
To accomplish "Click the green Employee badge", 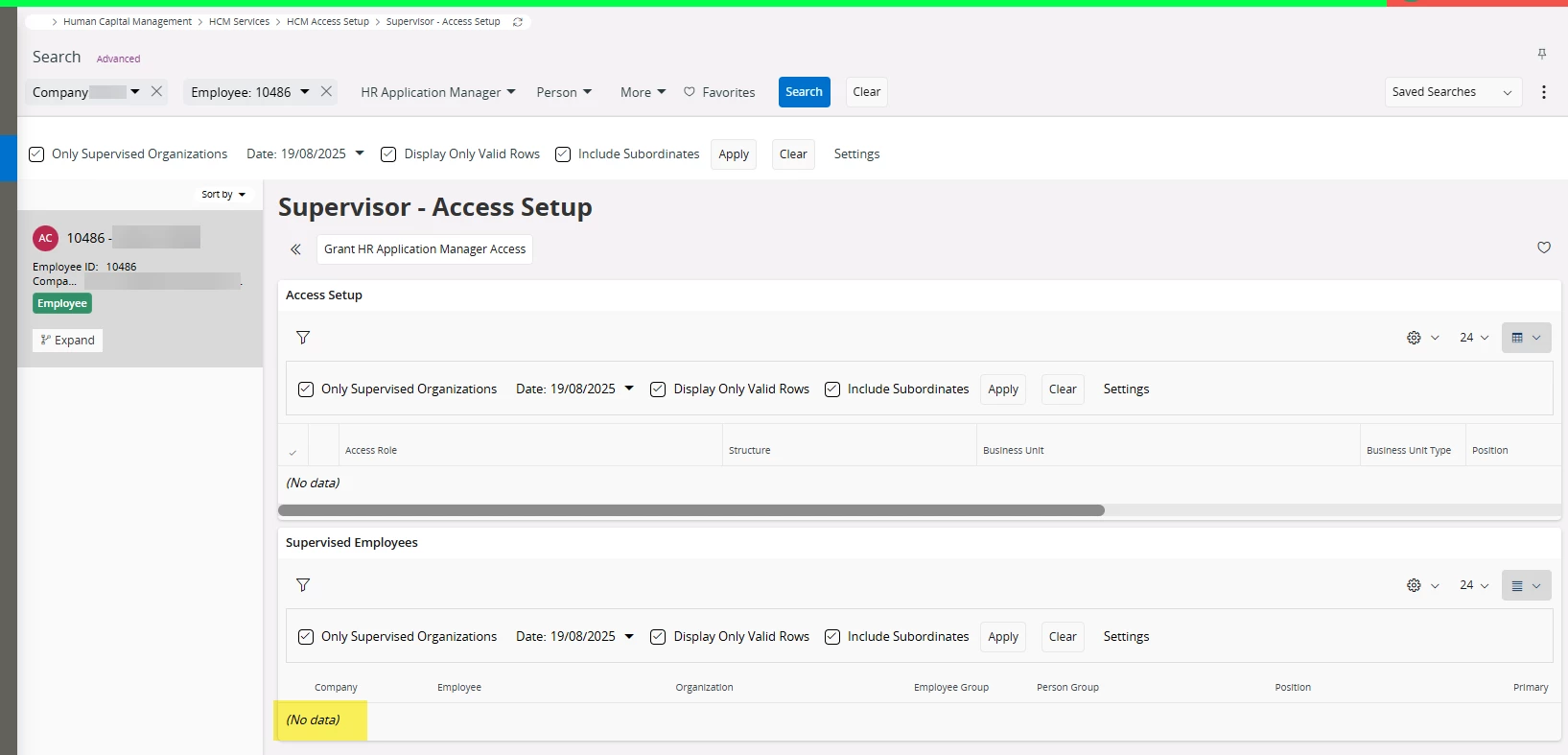I will (62, 303).
